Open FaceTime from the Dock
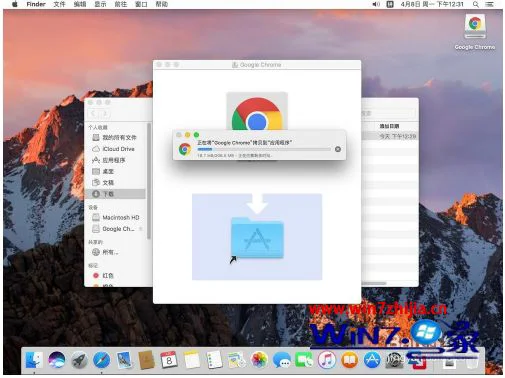Viewport: 505px width, 378px height. [304, 360]
